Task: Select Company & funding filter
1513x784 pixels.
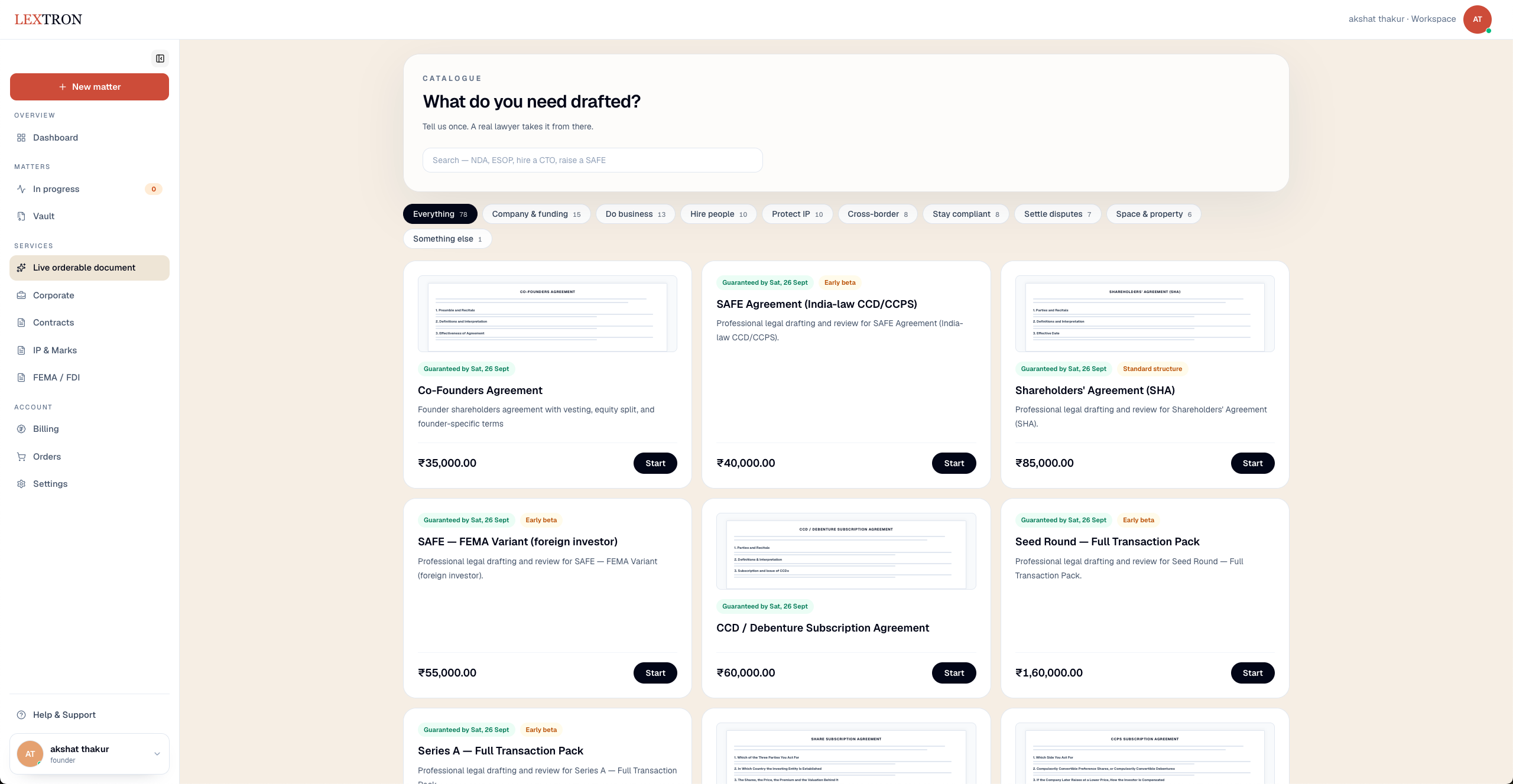Action: 536,214
